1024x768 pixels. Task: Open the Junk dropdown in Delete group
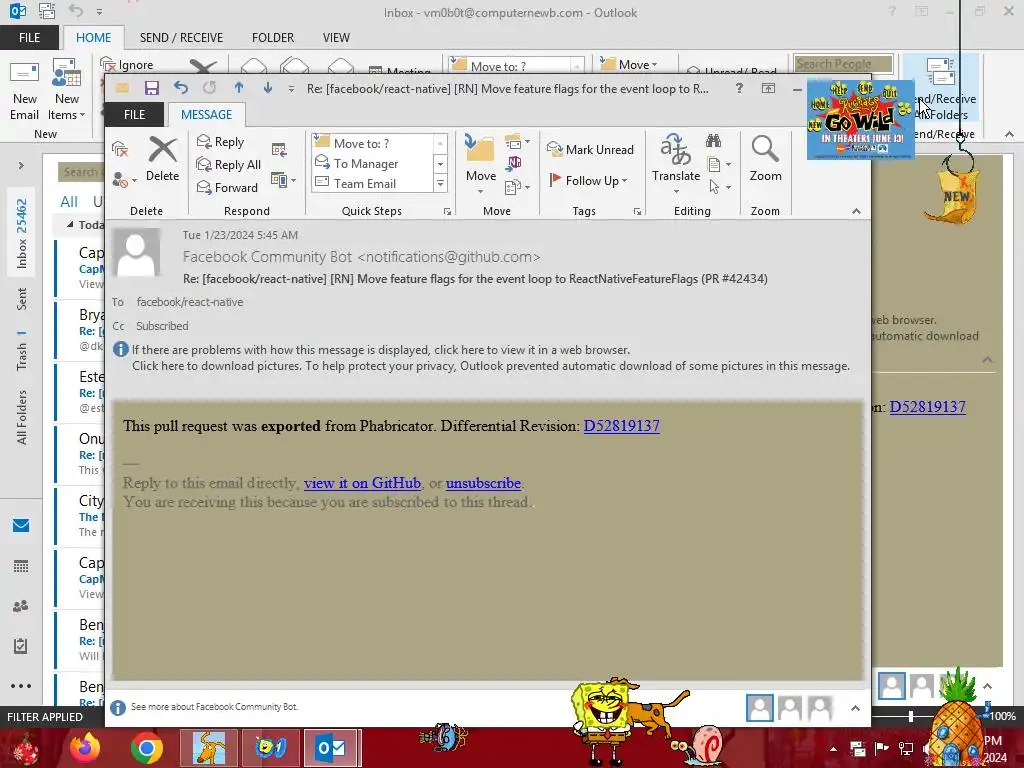[123, 180]
